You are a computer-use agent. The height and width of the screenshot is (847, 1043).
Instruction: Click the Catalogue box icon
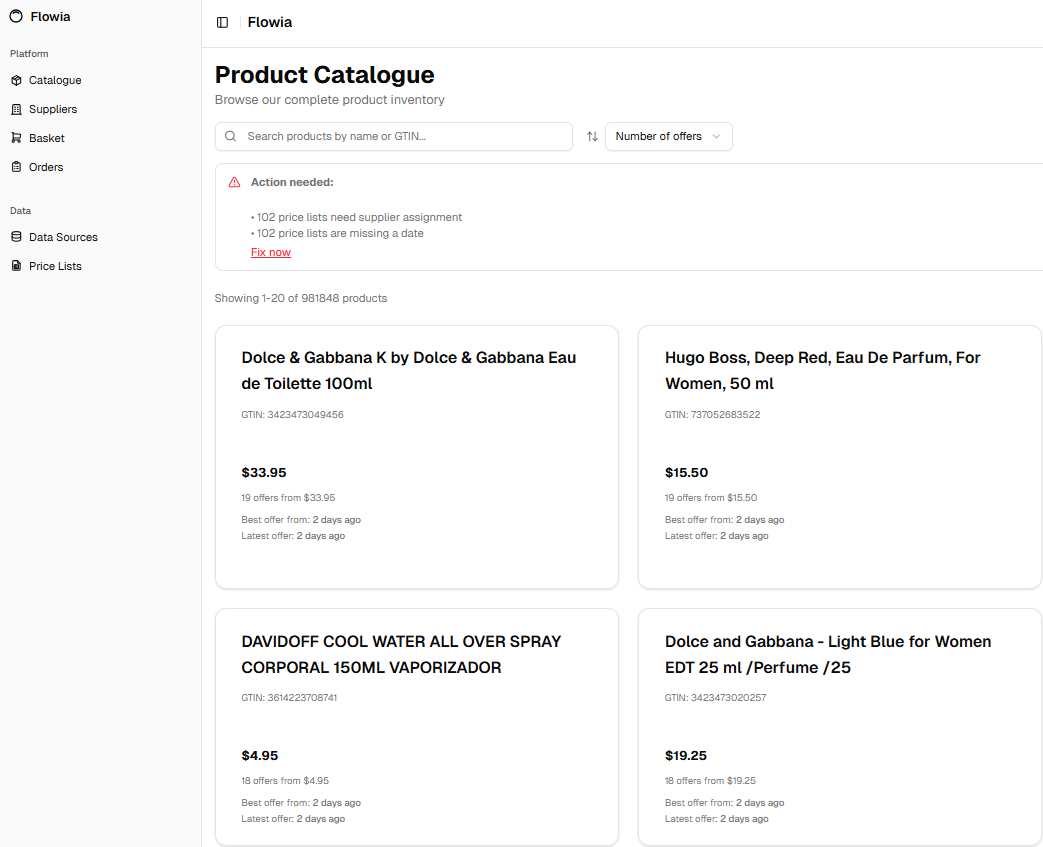point(17,81)
